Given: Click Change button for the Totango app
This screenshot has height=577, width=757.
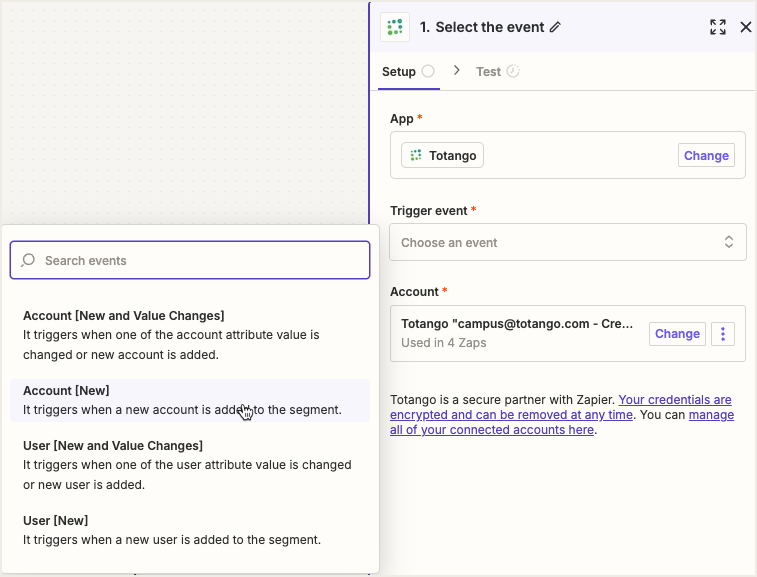Looking at the screenshot, I should tap(706, 155).
